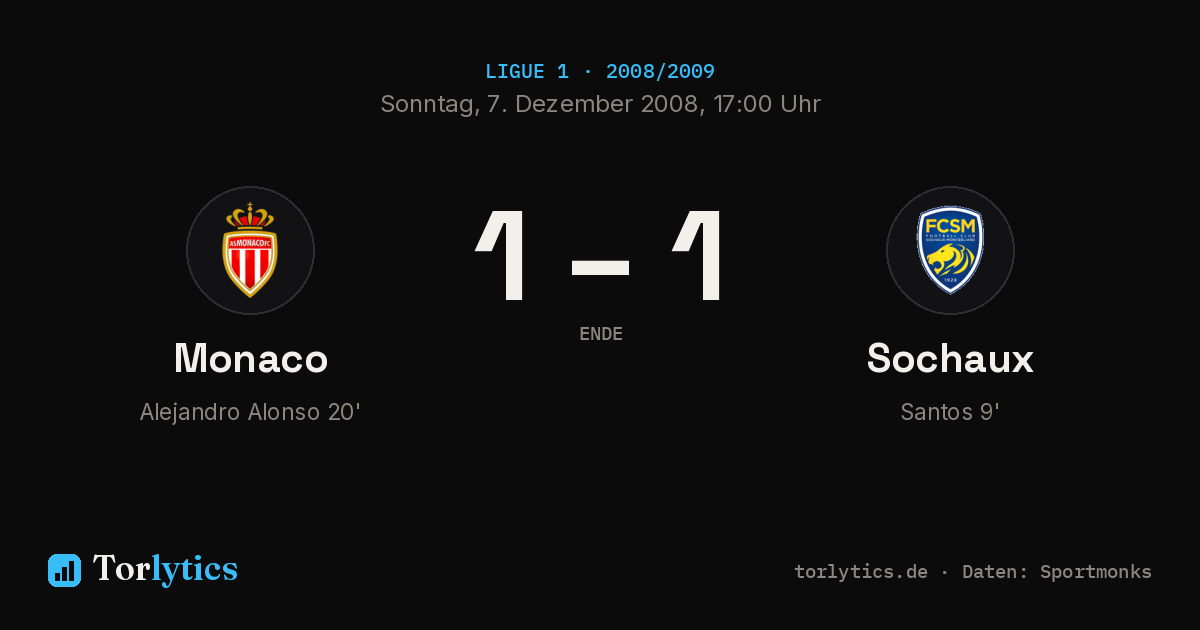Click goal scorer Alejandro Alonso 20'
Viewport: 1200px width, 630px height.
click(250, 412)
